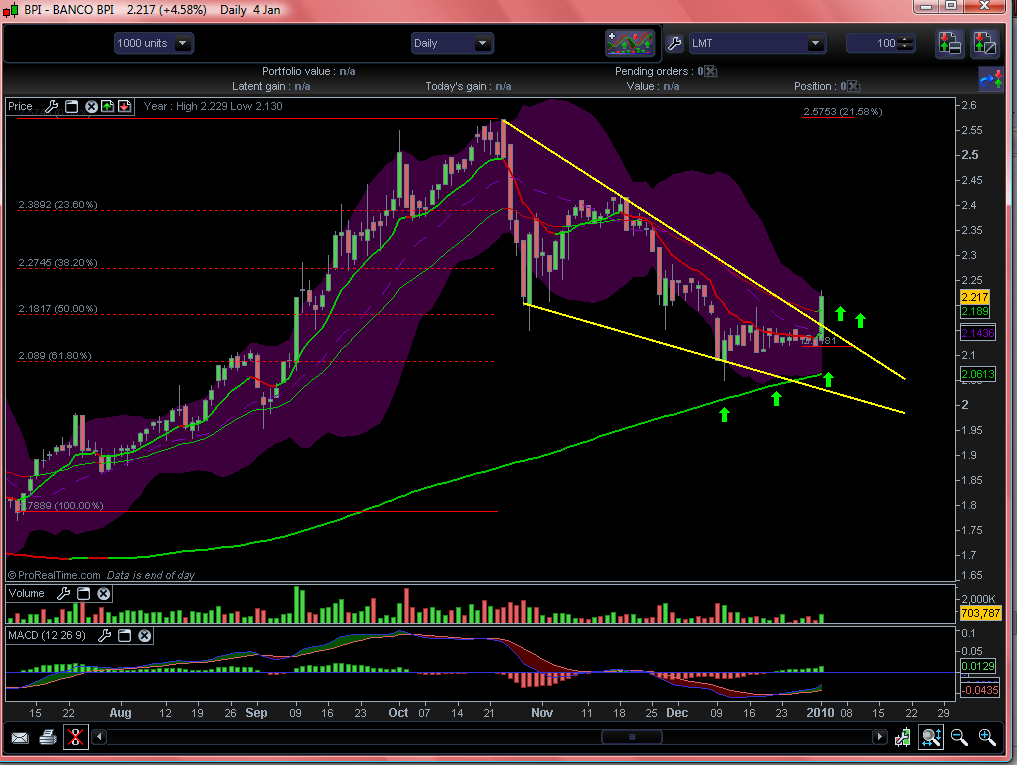This screenshot has width=1017, height=765.
Task: Cancel pending orders with the X icon
Action: [x=711, y=71]
